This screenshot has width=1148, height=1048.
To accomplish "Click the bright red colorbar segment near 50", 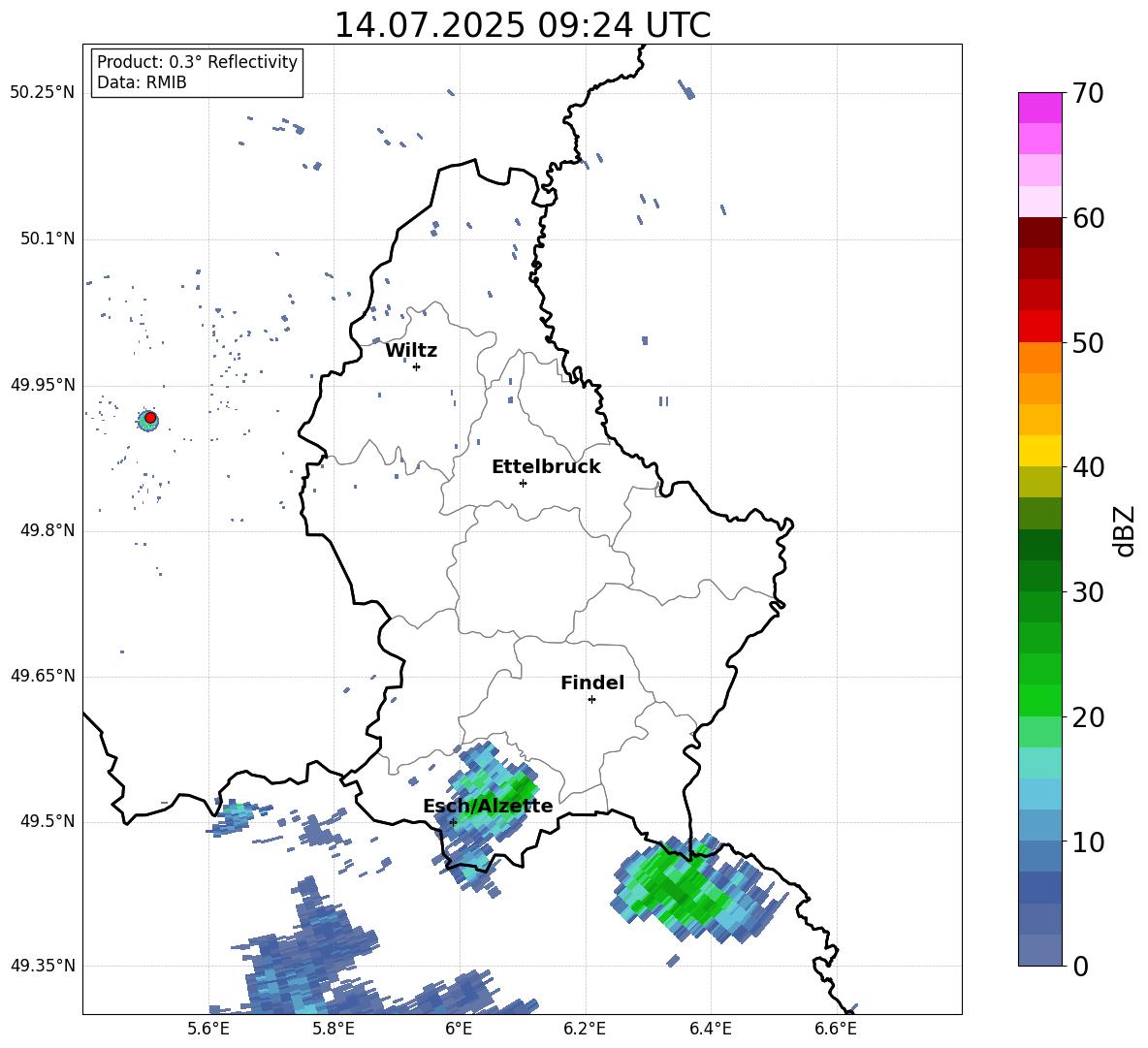I will [1040, 327].
